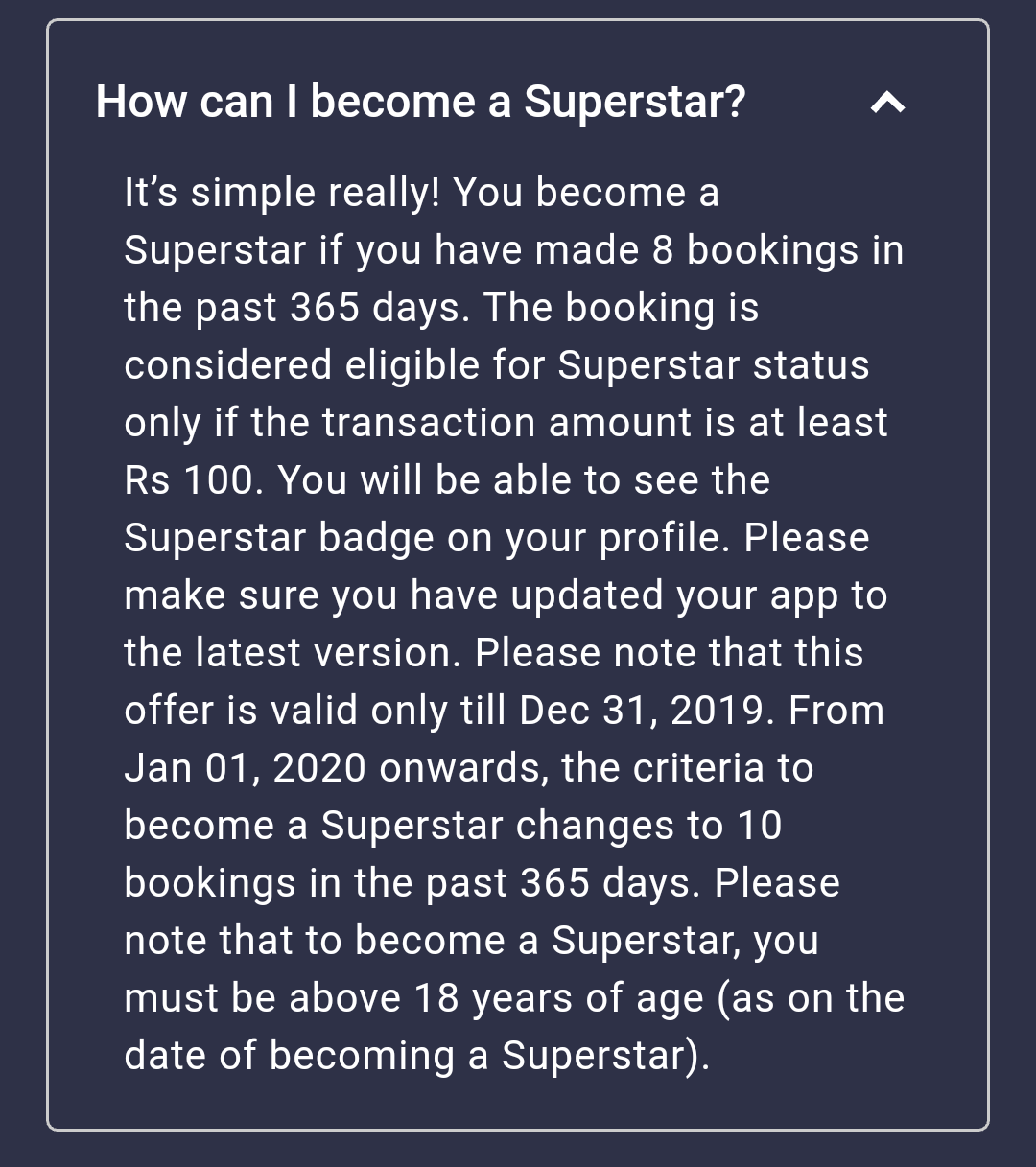Image resolution: width=1036 pixels, height=1167 pixels.
Task: Tap the 'note that to become a Superstar, you' line
Action: click(x=472, y=941)
